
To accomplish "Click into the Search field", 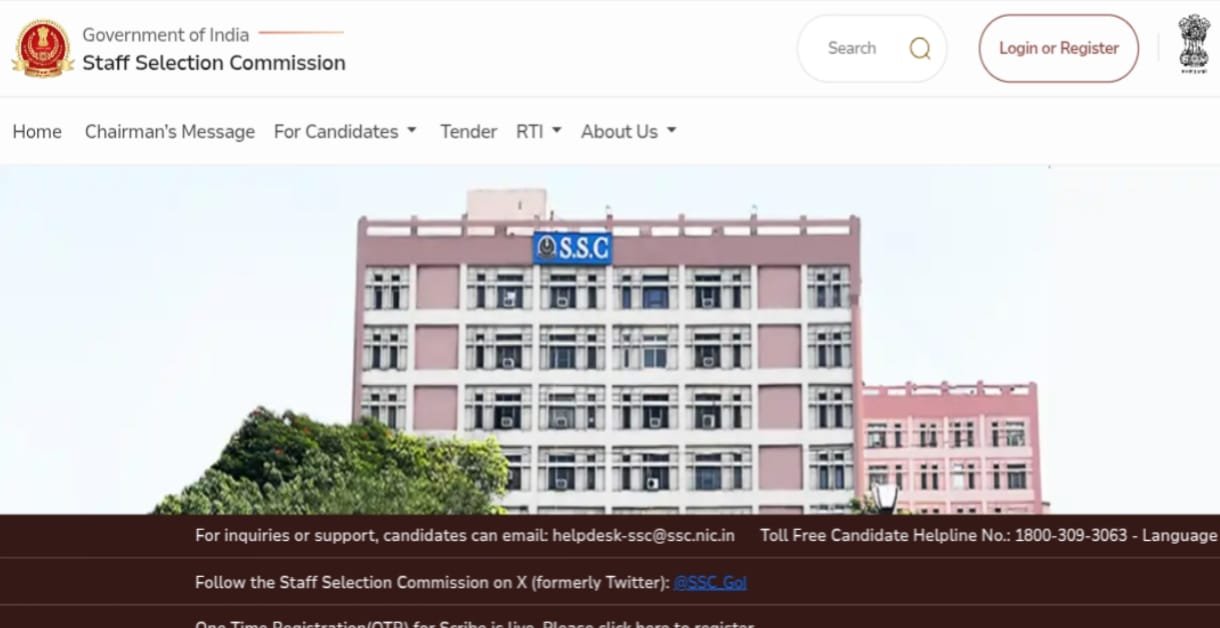I will pyautogui.click(x=872, y=48).
